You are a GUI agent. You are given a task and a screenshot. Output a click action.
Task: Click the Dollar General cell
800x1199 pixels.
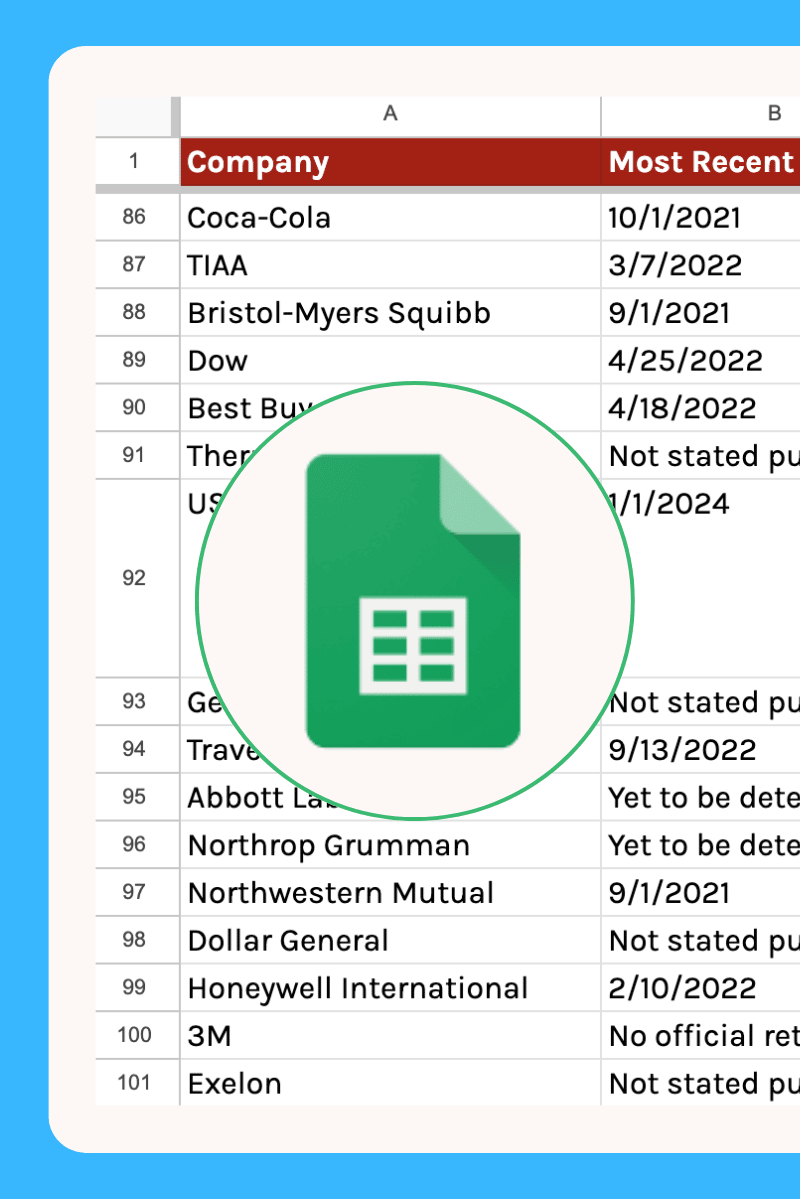[390, 940]
